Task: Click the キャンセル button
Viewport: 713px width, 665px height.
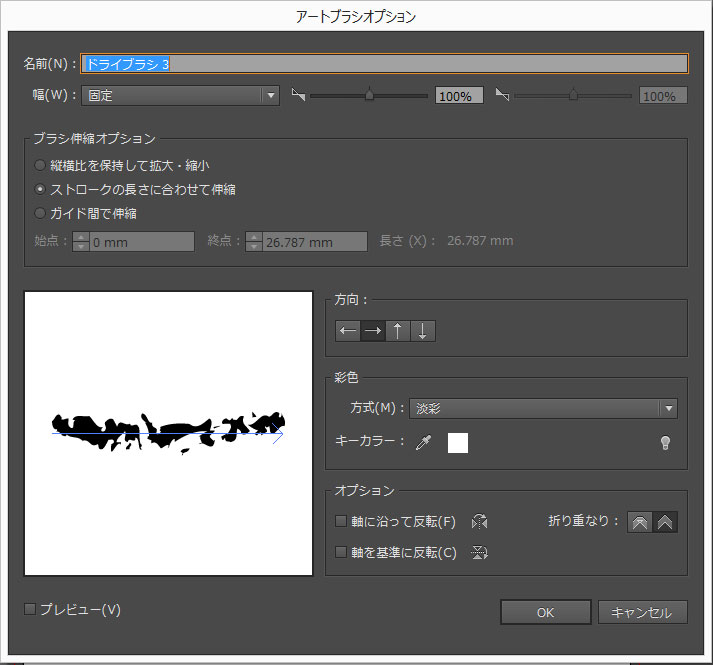Action: tap(642, 612)
